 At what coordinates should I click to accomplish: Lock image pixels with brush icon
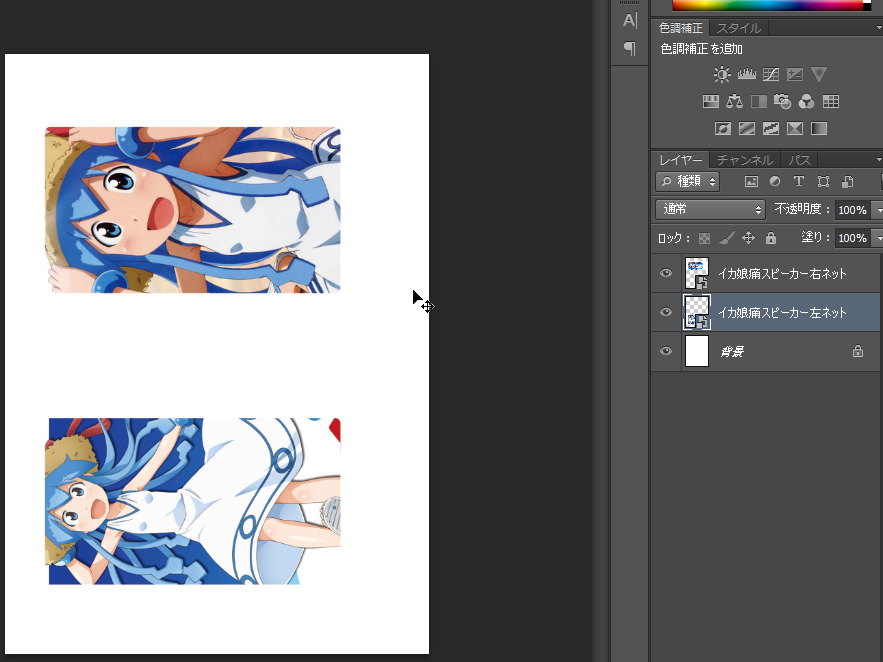(726, 238)
